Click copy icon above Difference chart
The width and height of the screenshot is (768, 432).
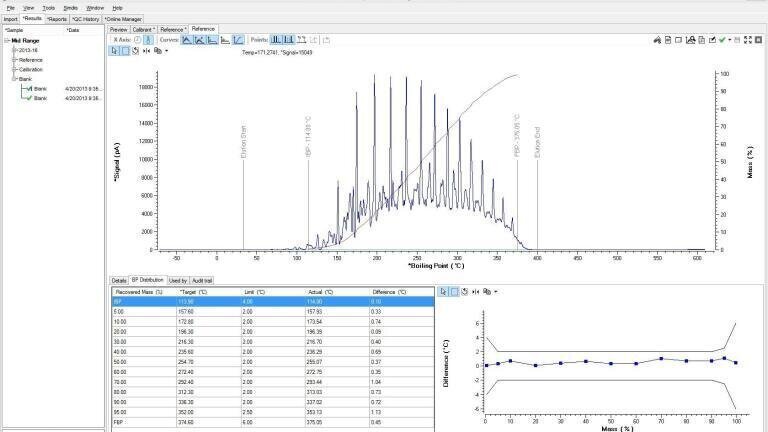coord(487,291)
